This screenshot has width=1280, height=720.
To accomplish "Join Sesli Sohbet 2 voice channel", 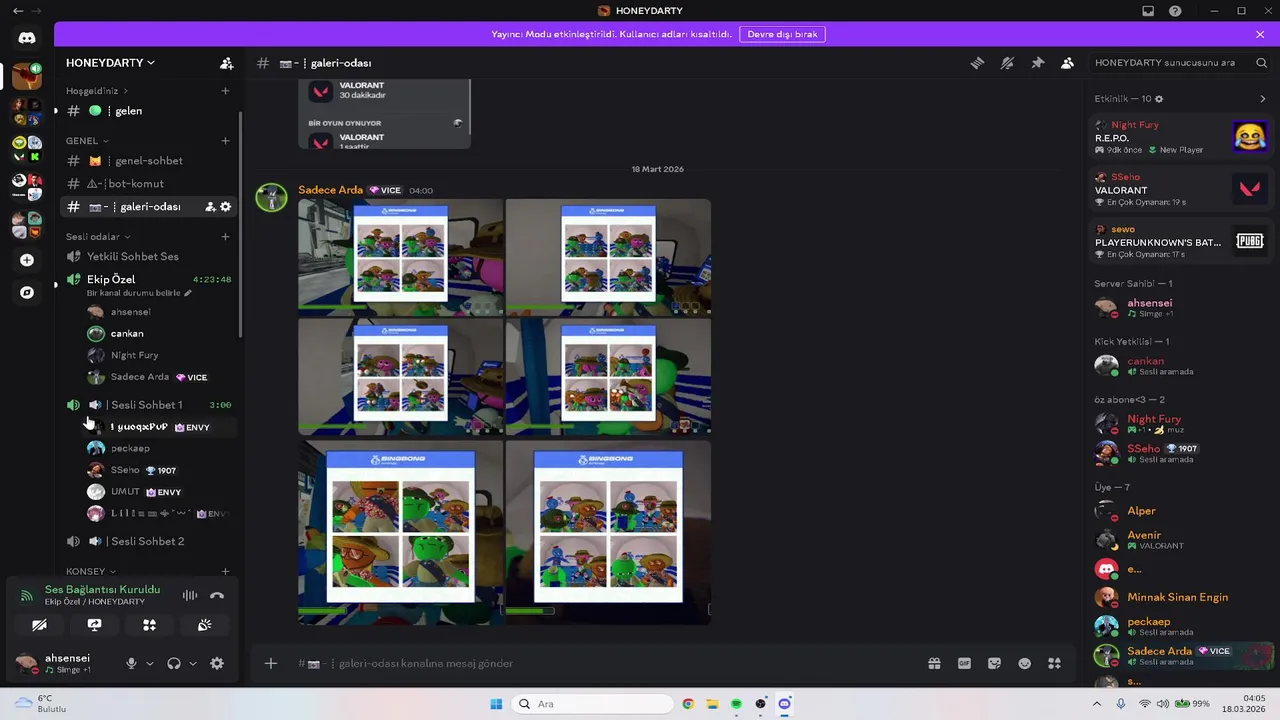I will coord(148,541).
